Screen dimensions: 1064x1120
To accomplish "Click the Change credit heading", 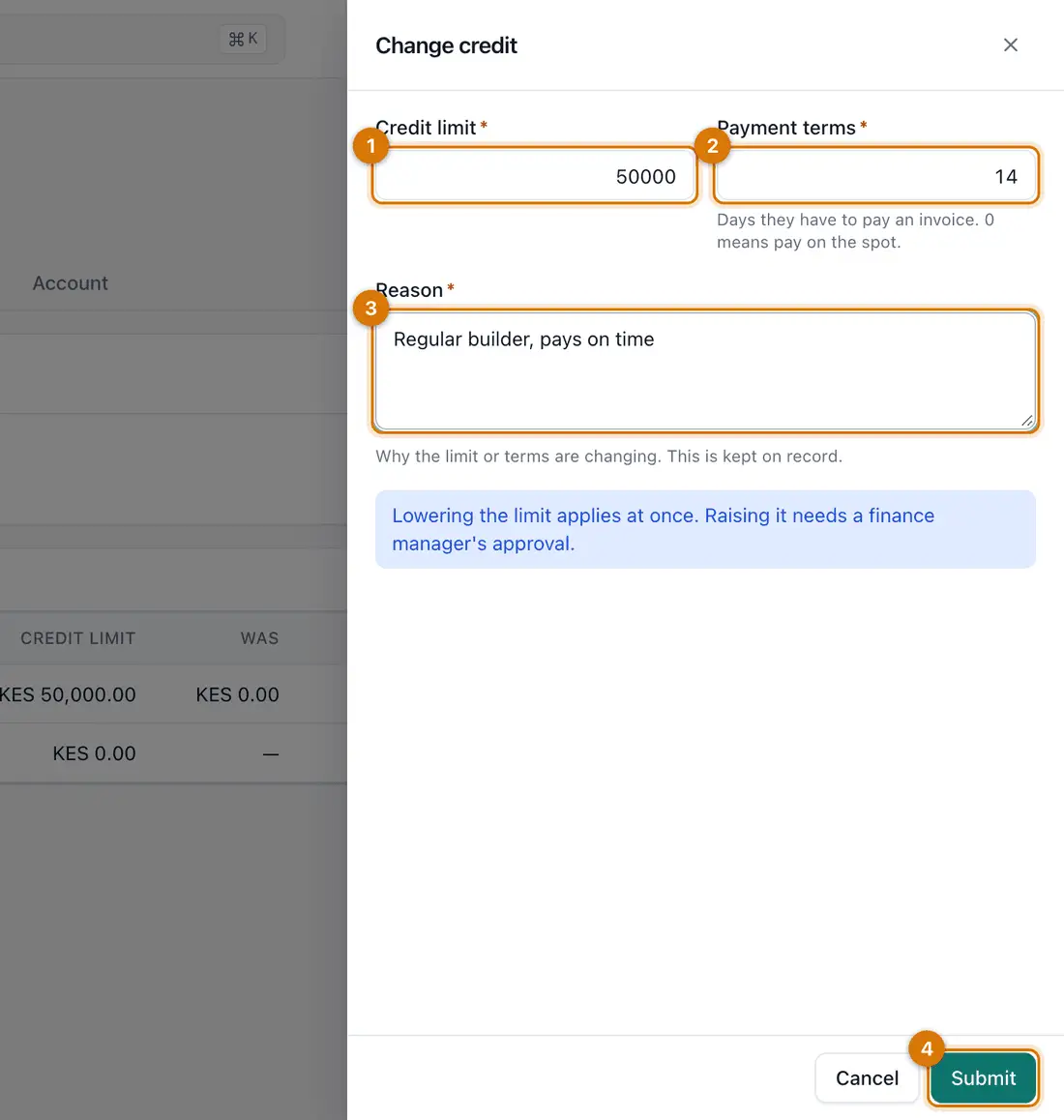I will tap(446, 45).
